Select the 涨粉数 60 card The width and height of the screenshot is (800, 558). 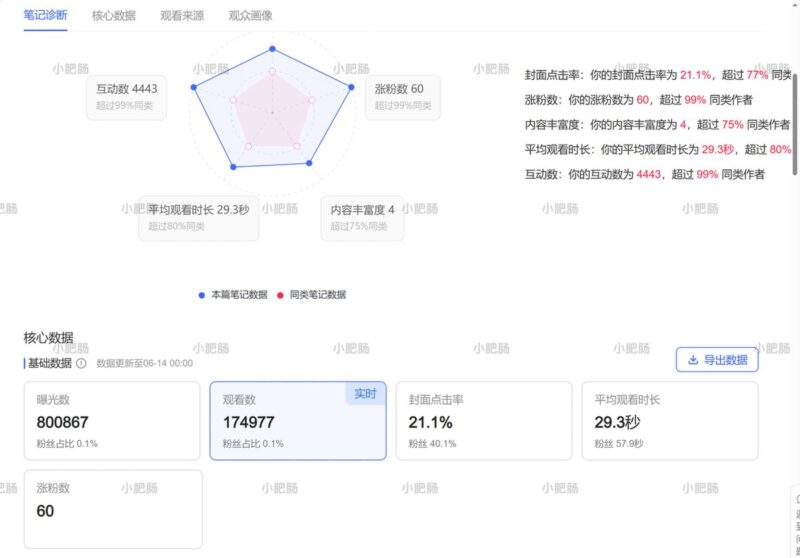113,509
